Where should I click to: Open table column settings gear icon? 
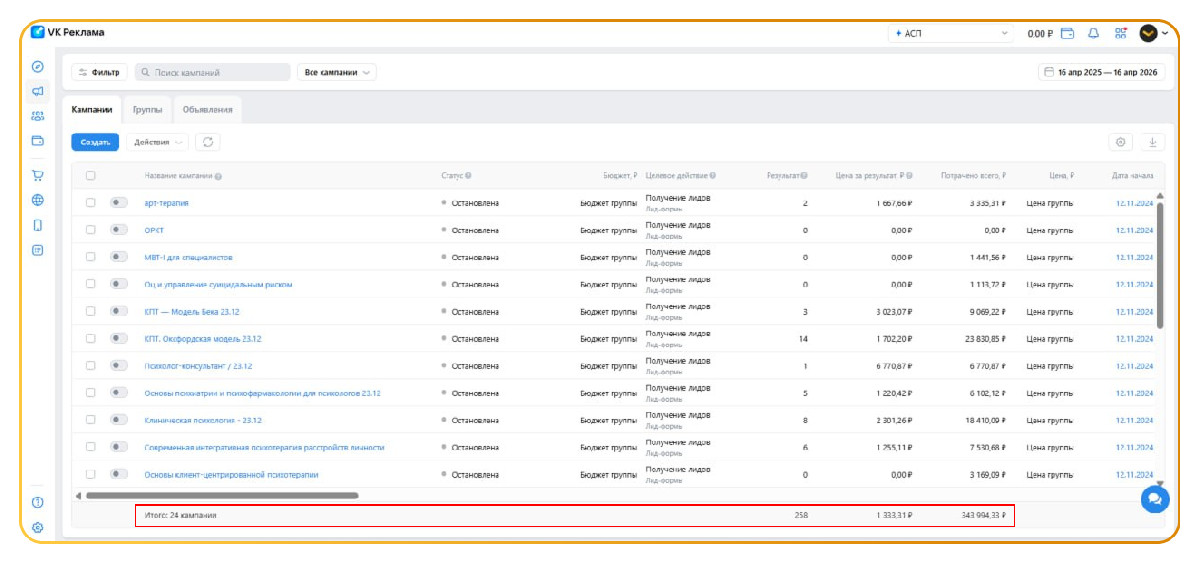[x=1120, y=142]
